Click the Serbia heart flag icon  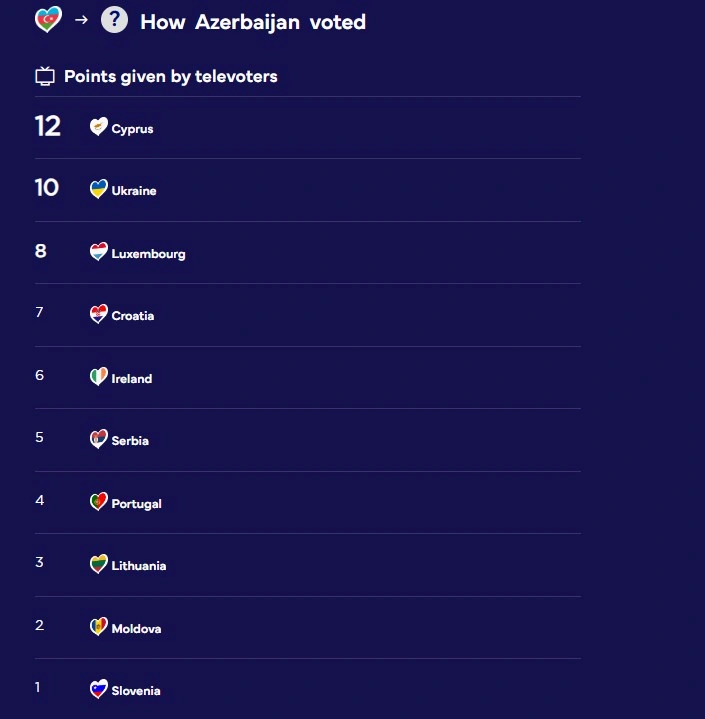(98, 439)
